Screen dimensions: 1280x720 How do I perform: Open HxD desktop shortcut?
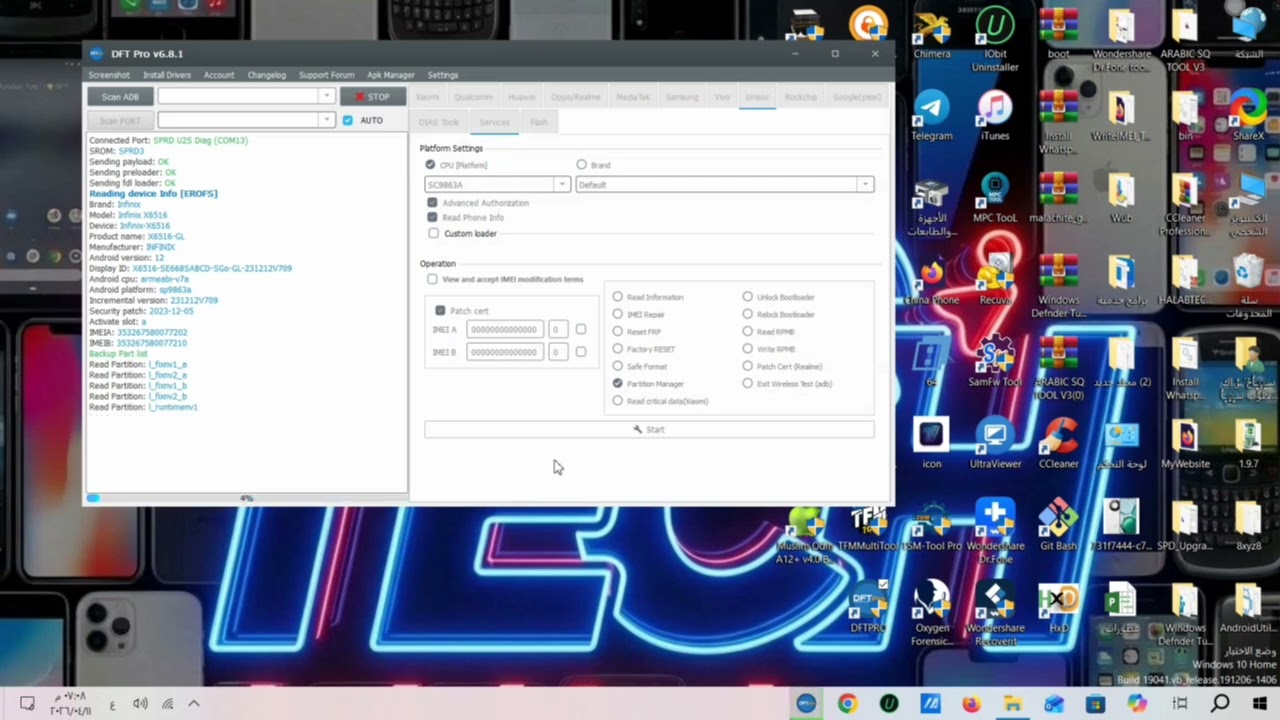pos(1058,608)
